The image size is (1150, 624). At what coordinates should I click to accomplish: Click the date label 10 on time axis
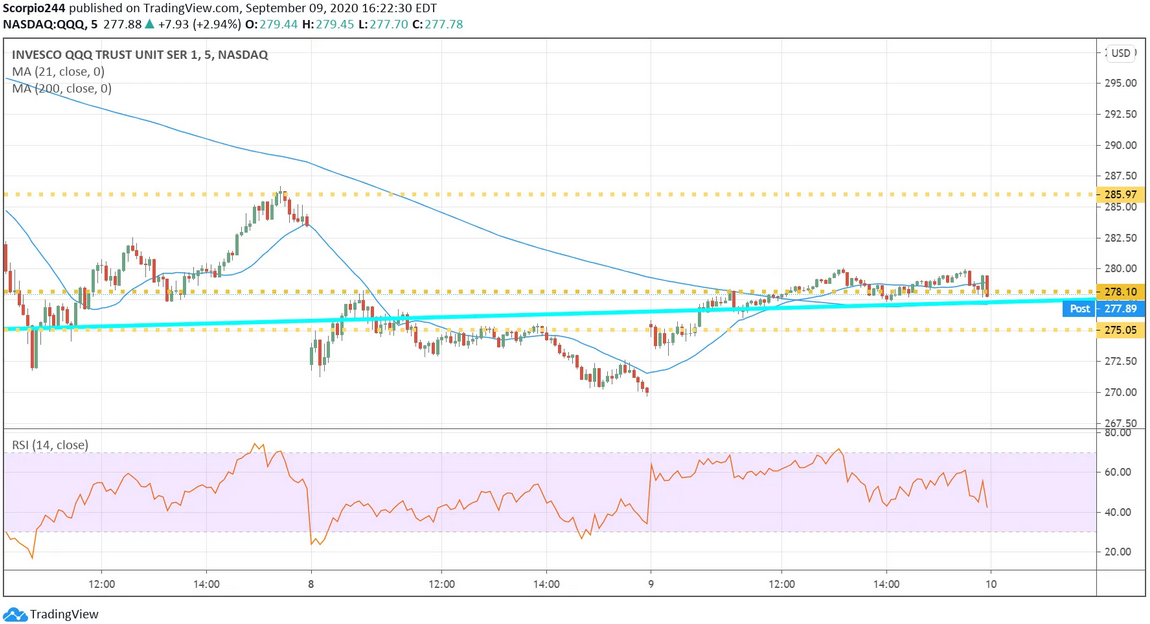(x=990, y=584)
